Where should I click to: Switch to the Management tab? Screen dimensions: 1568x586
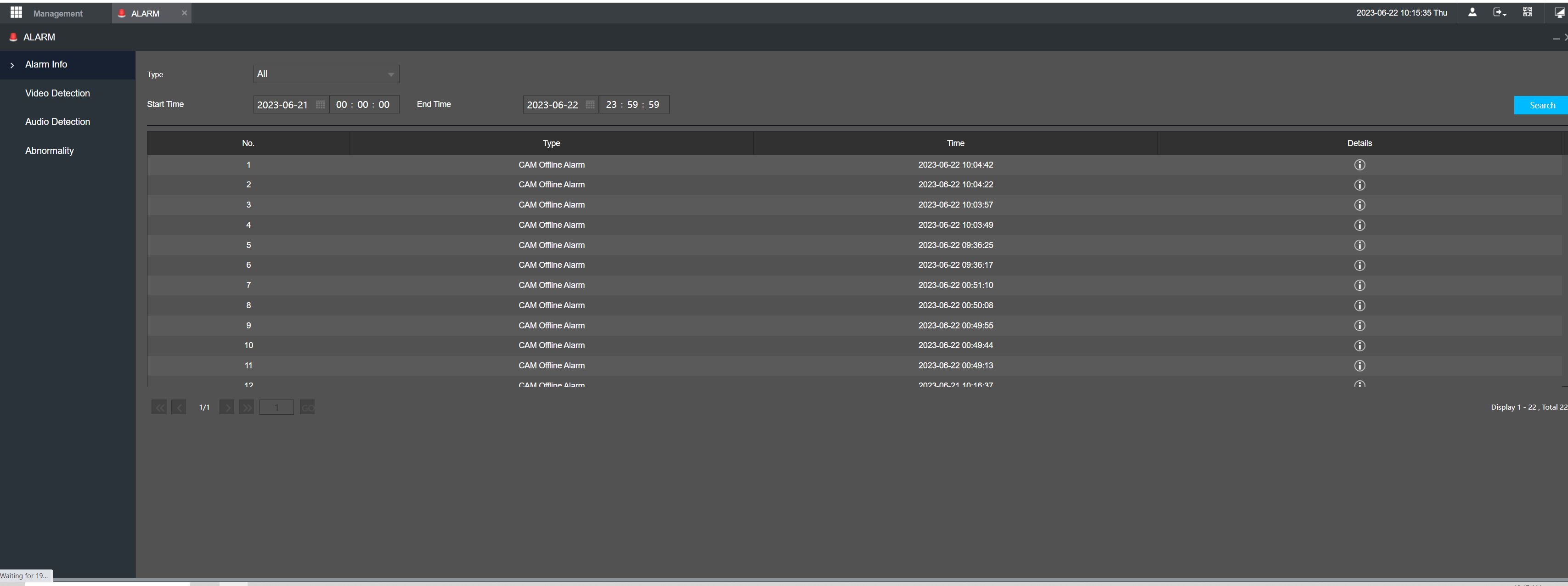58,13
